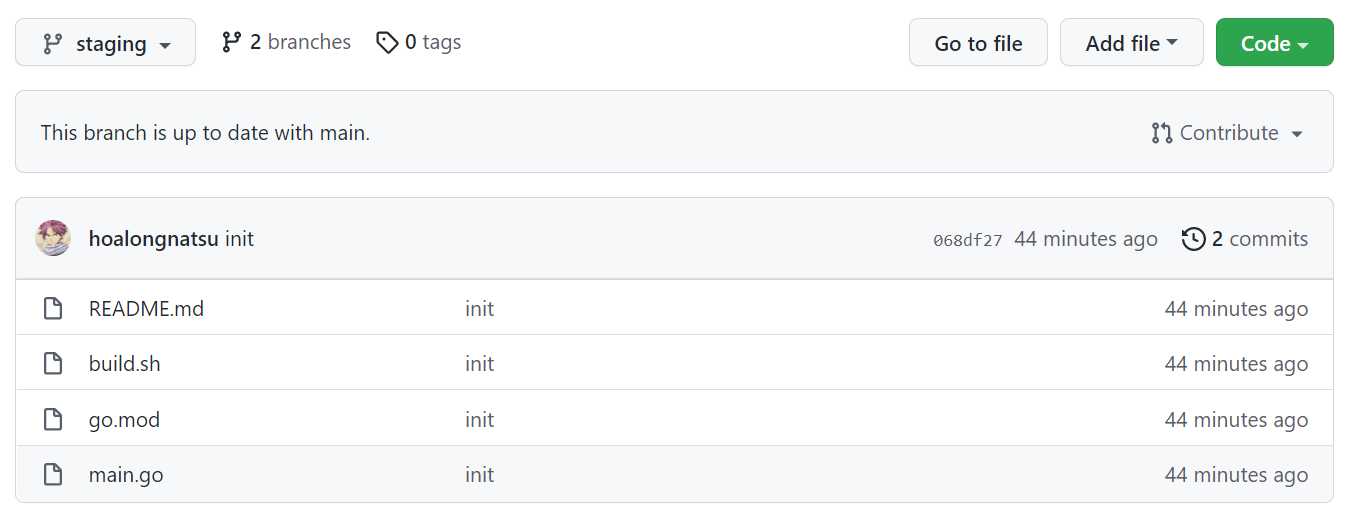The image size is (1347, 517).
Task: Click the file icon next to README.md
Action: click(53, 309)
